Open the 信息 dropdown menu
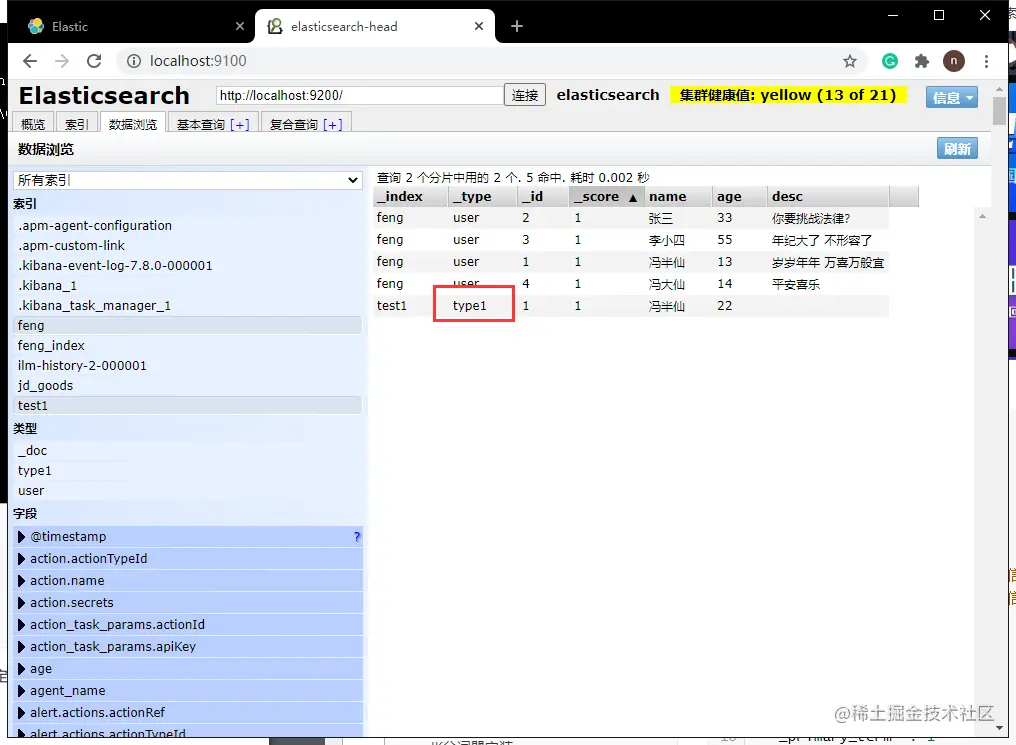 [951, 97]
